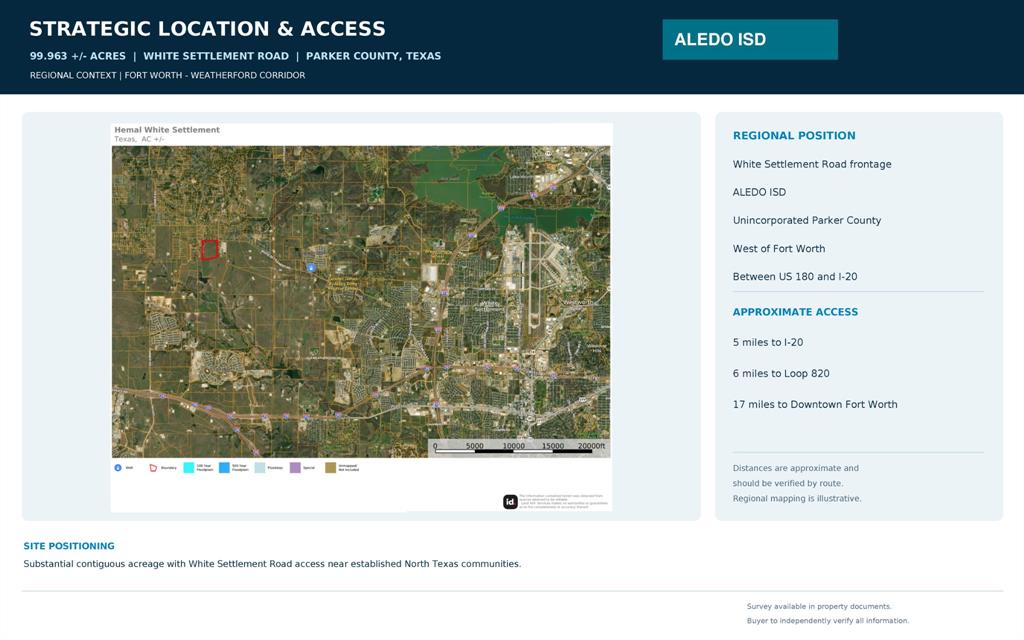Click the blue 500 Year Floodplain swatch
Image resolution: width=1024 pixels, height=640 pixels.
click(224, 468)
